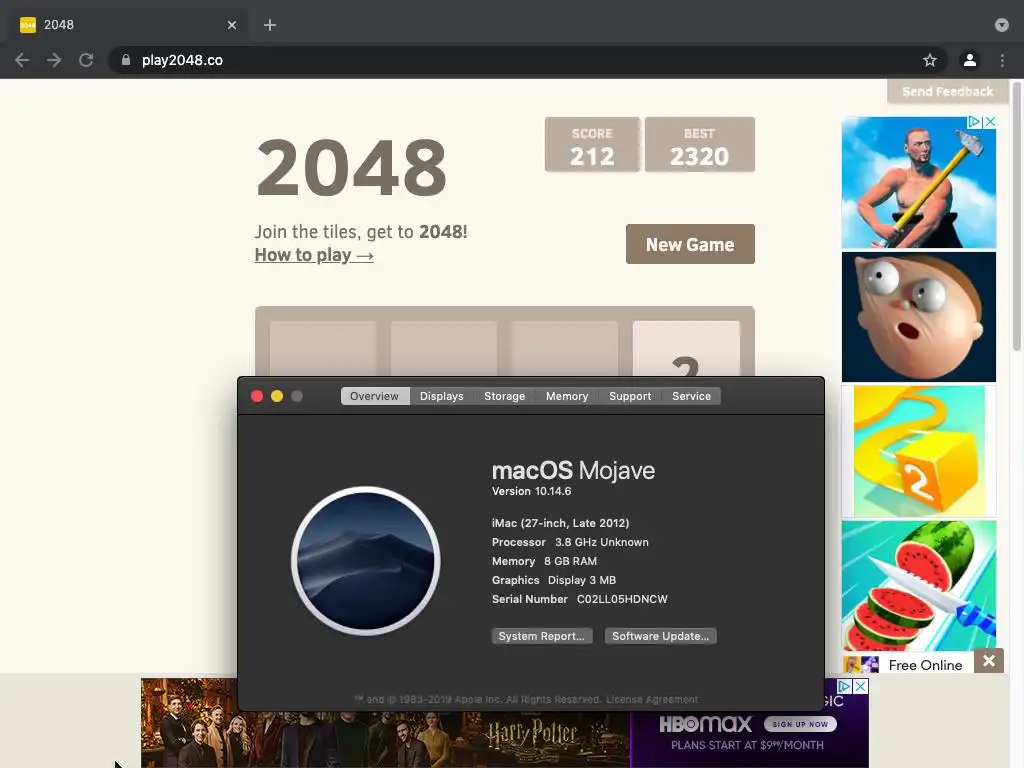The width and height of the screenshot is (1024, 768).
Task: Open the hammer man game ad thumbnail
Action: (919, 182)
